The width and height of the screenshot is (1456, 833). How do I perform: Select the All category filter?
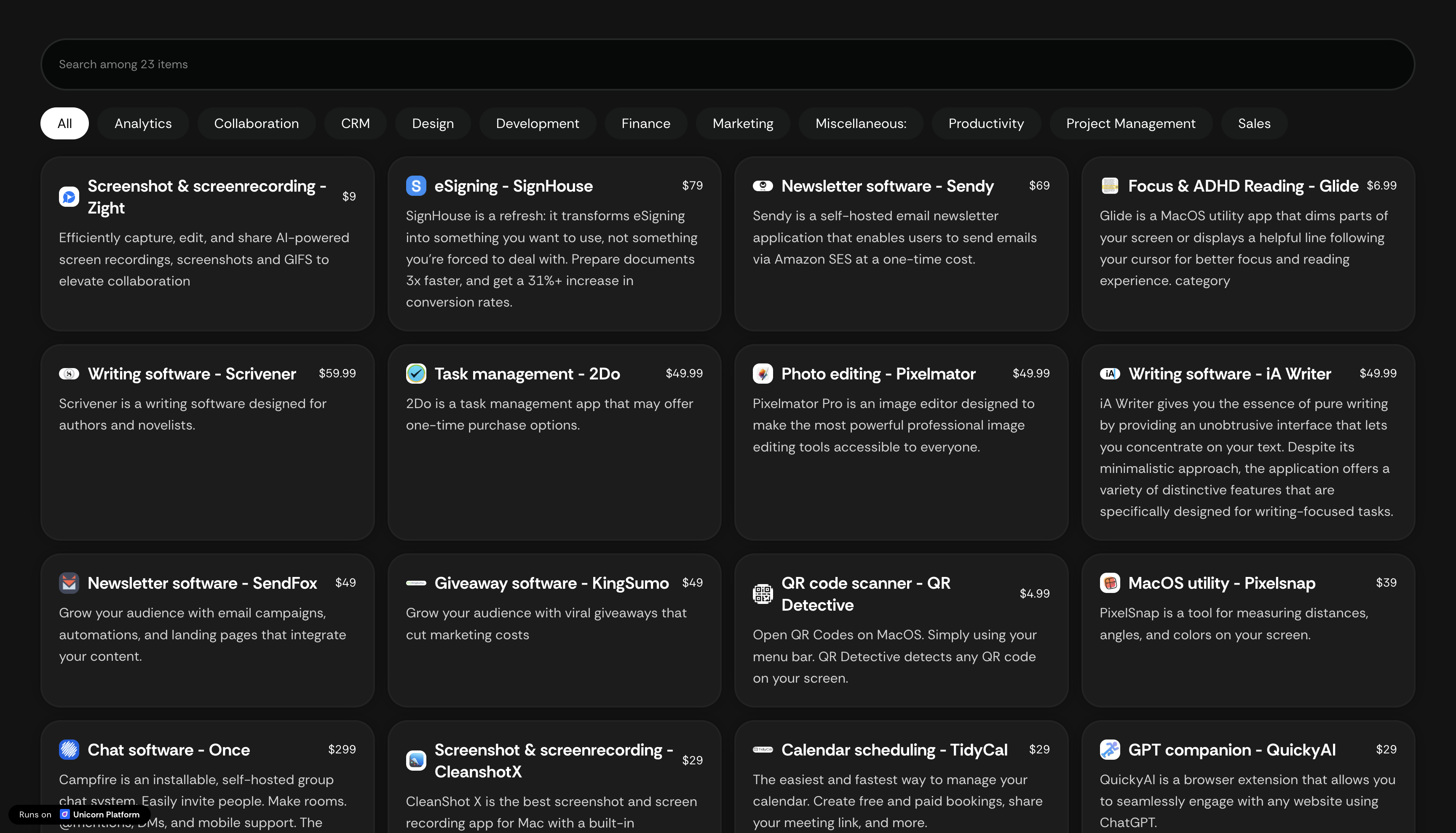(65, 123)
